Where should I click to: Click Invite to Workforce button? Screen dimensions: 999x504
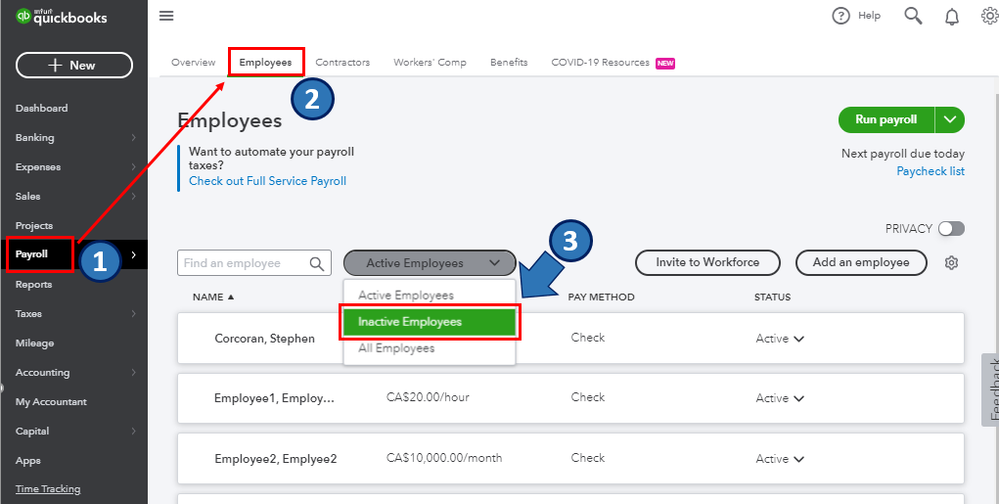point(708,263)
